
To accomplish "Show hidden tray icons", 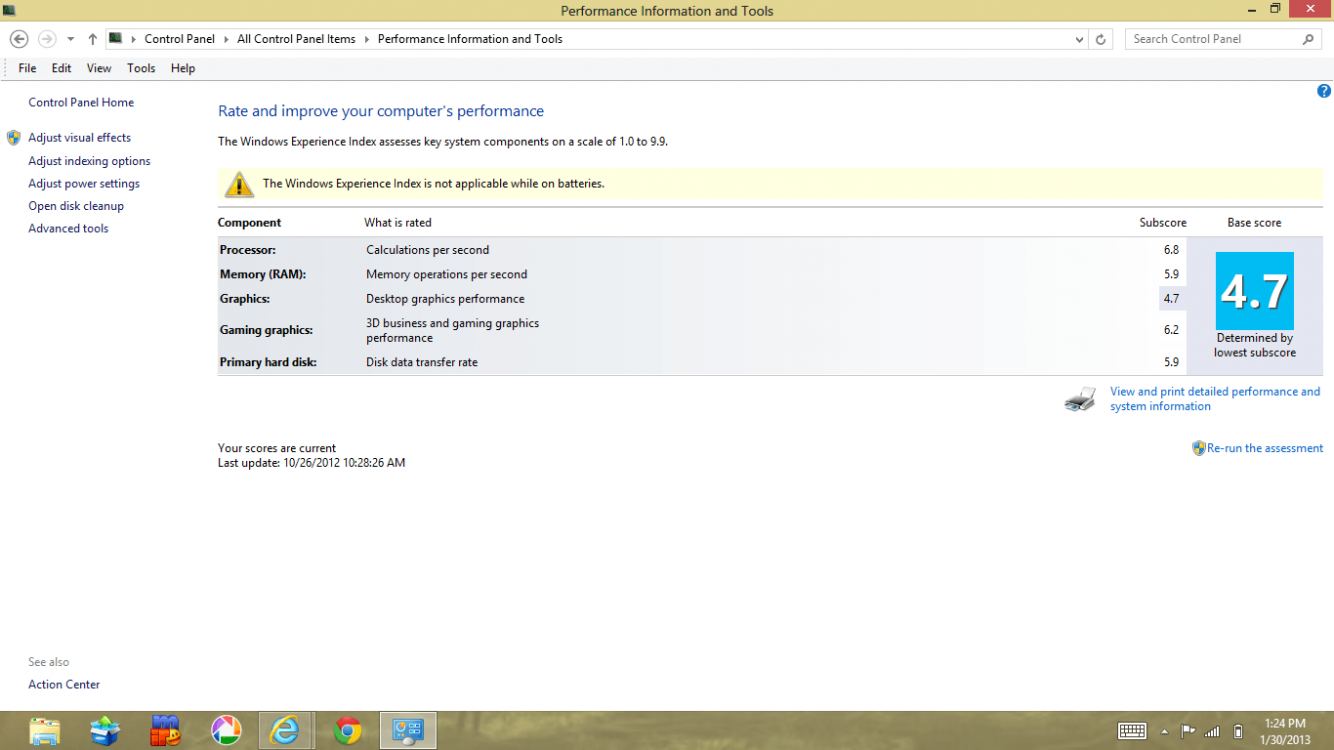I will (1165, 731).
